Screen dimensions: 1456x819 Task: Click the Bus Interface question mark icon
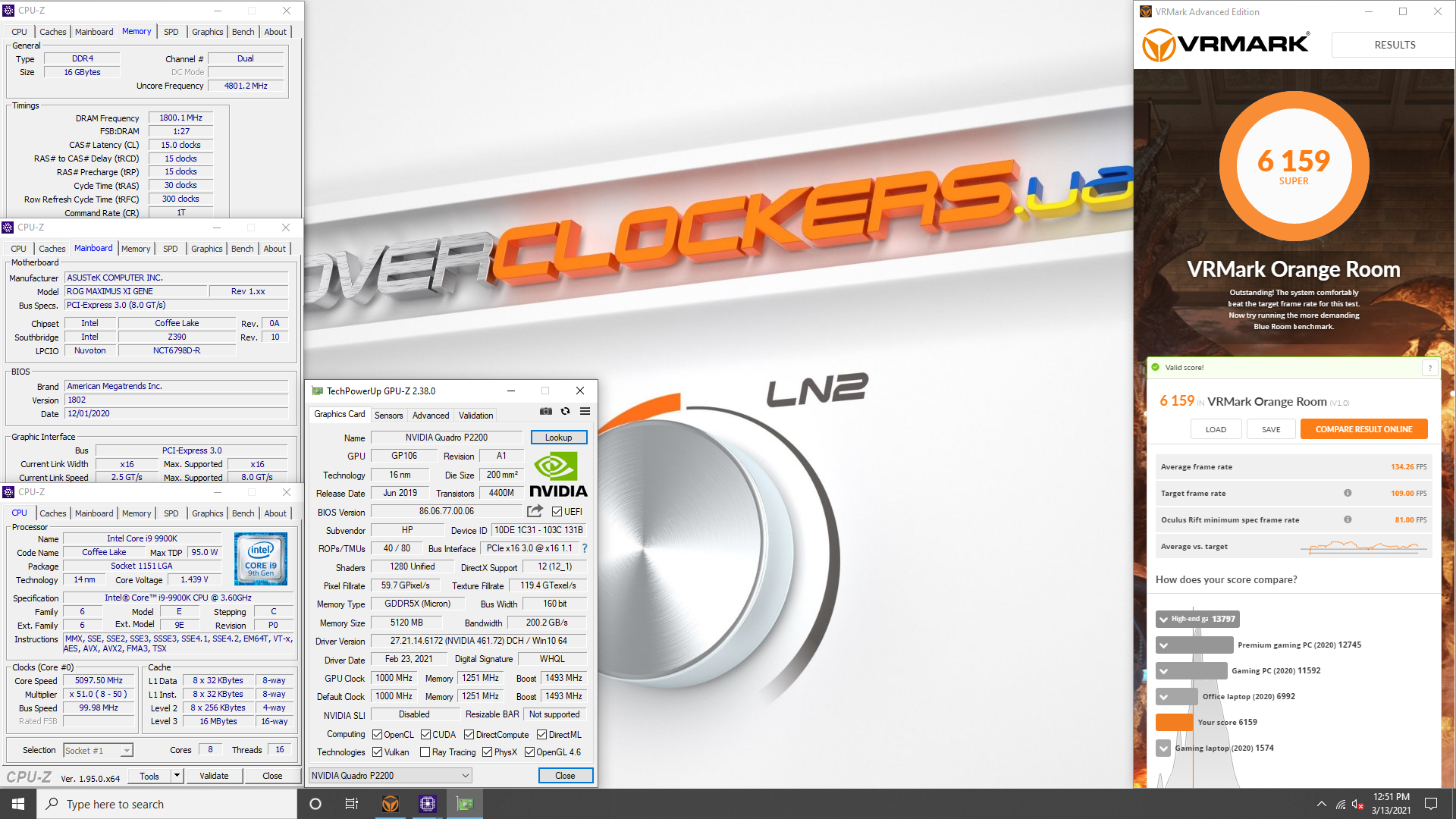tap(585, 548)
